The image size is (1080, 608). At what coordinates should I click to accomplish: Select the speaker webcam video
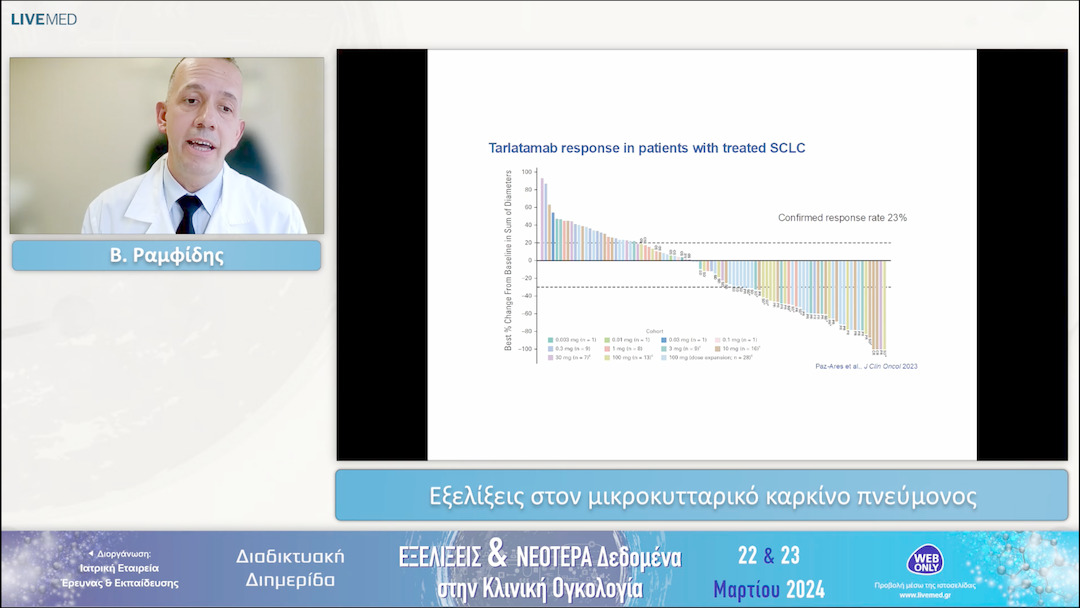pyautogui.click(x=167, y=145)
